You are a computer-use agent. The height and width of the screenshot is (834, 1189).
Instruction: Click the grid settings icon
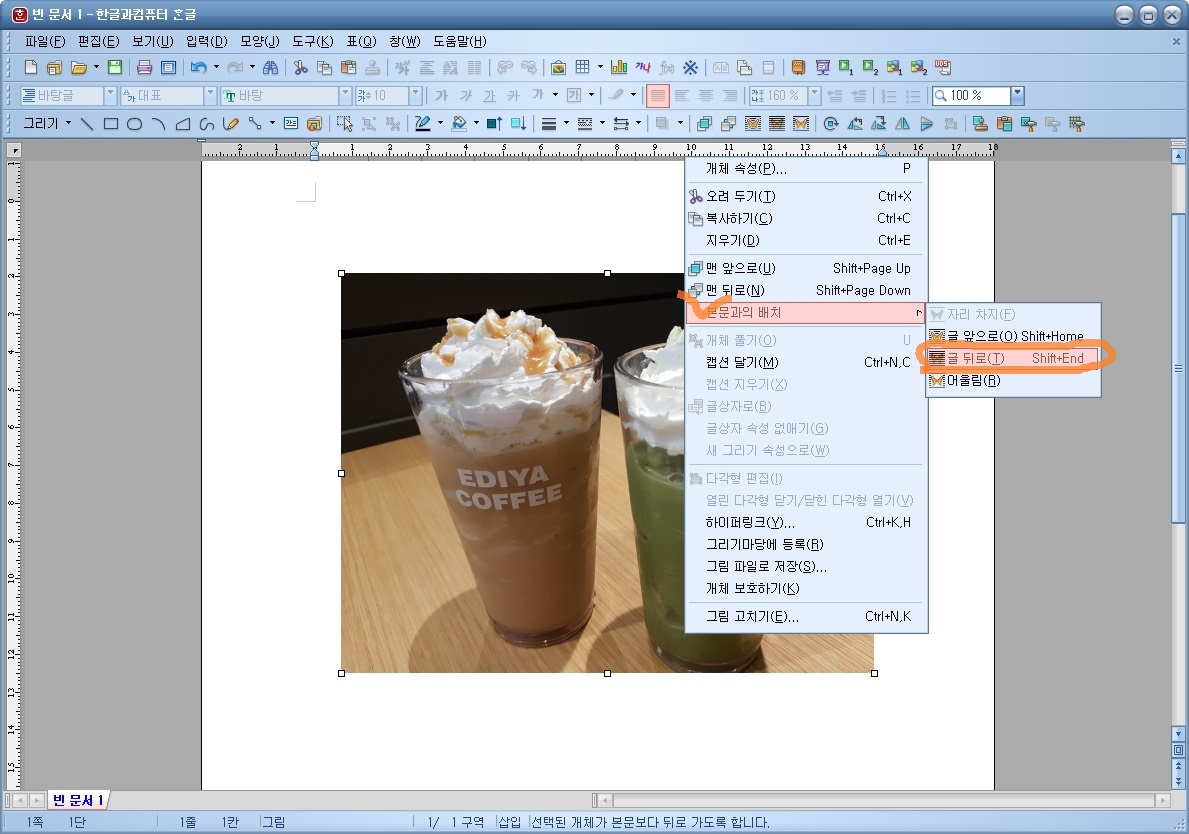(x=1076, y=124)
